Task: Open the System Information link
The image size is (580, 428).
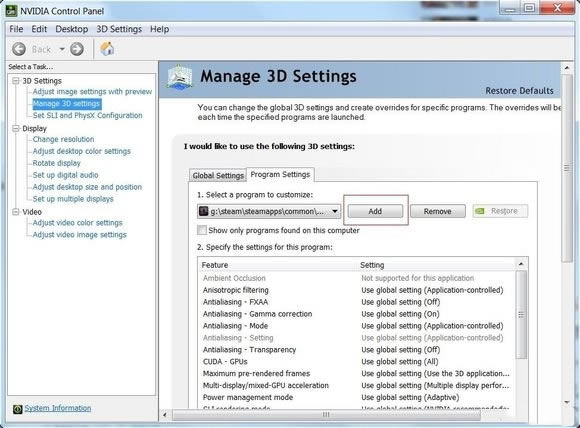Action: 58,408
